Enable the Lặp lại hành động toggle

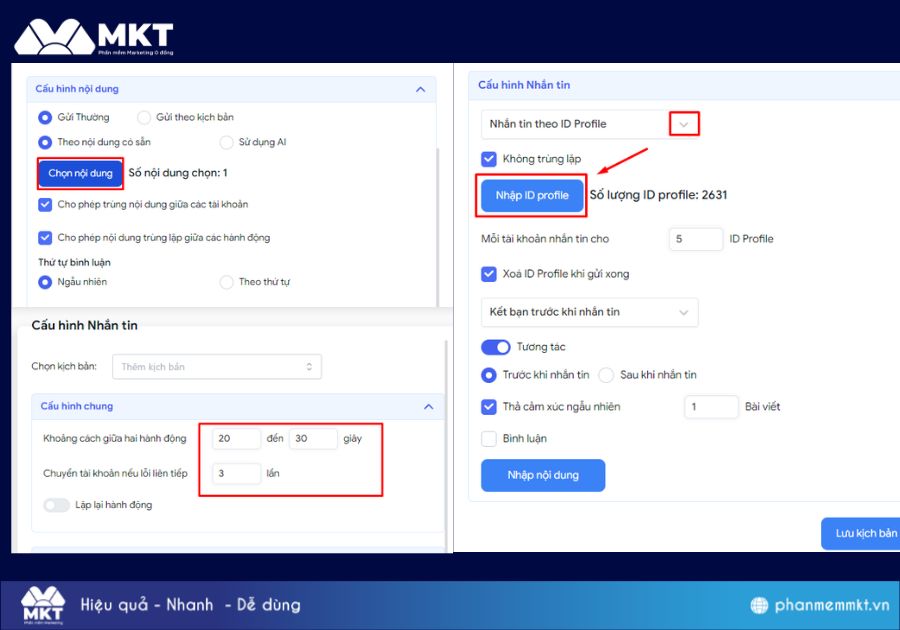point(57,505)
